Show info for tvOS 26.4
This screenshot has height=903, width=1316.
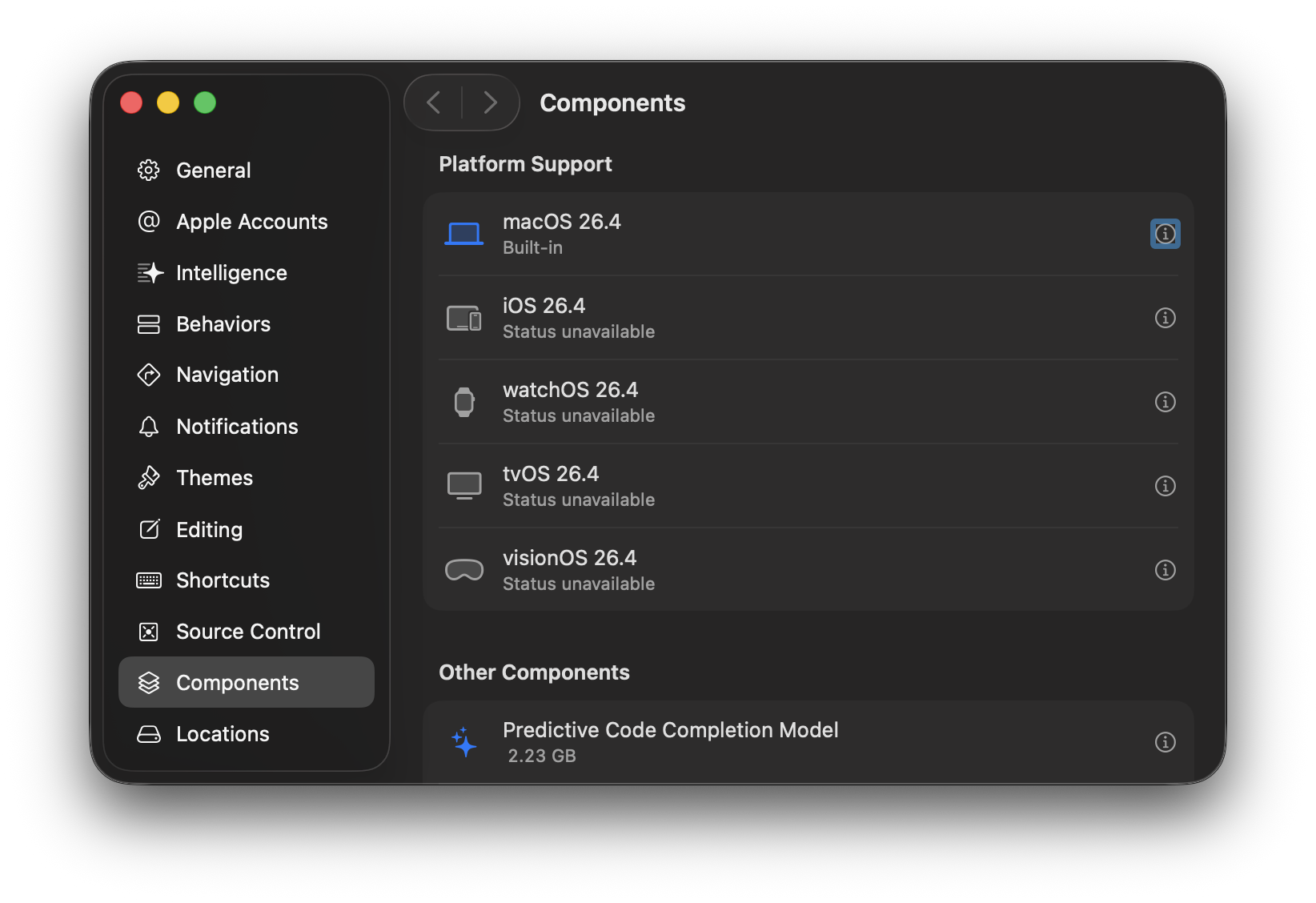tap(1166, 486)
